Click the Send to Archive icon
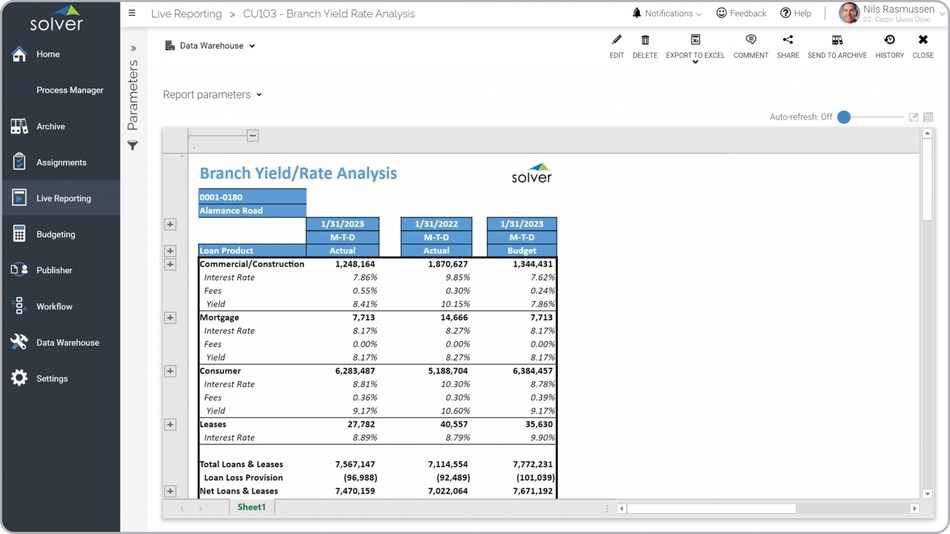This screenshot has height=534, width=950. click(837, 41)
